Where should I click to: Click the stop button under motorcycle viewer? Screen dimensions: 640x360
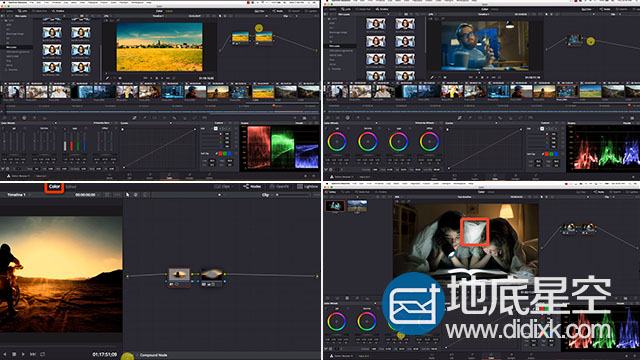[x=14, y=354]
